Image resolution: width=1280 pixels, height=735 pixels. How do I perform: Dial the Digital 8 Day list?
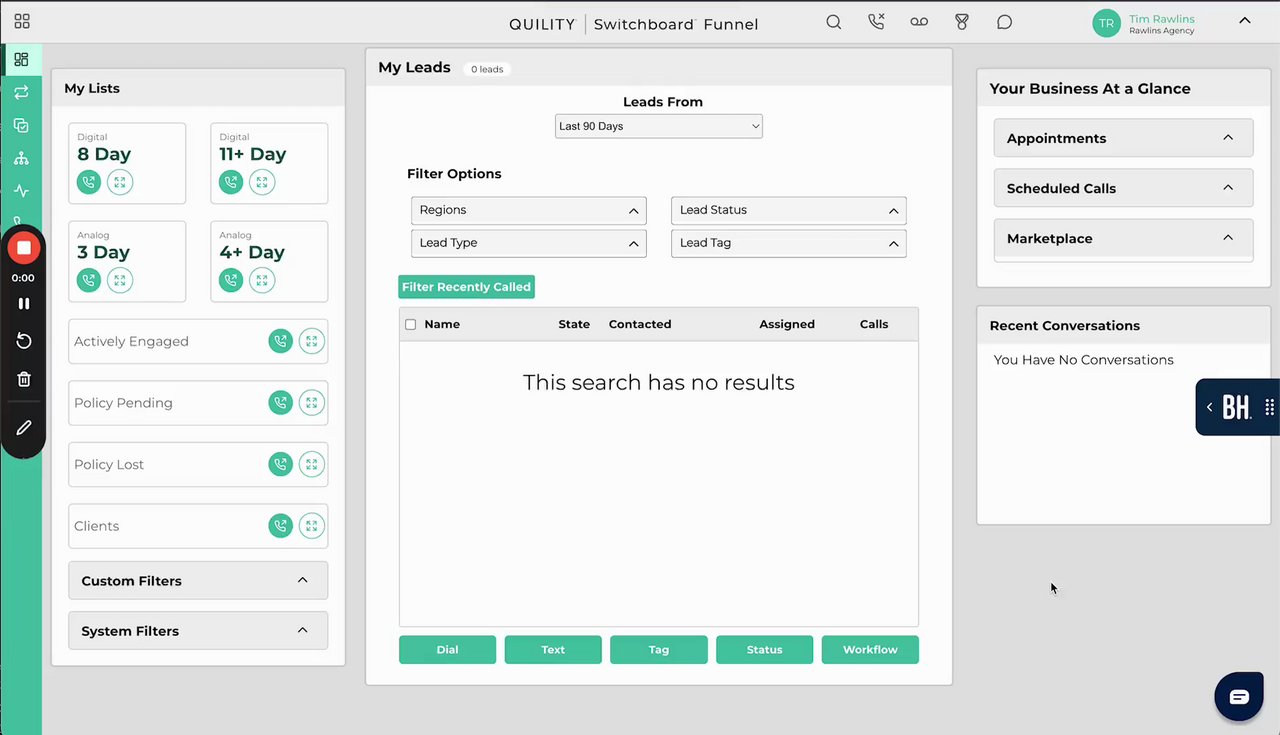[89, 182]
